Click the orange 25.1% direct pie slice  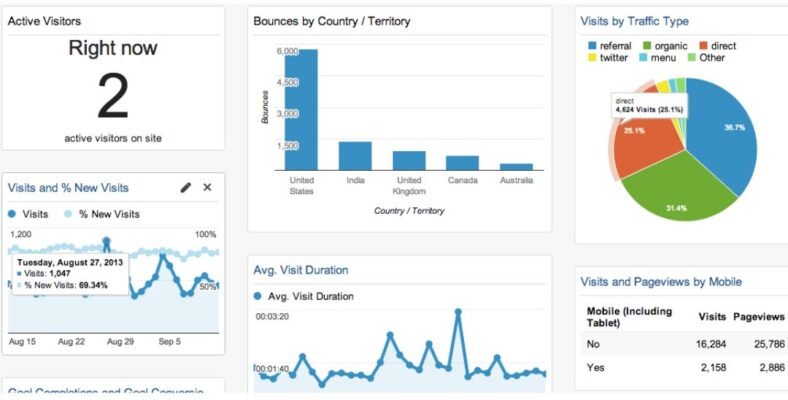coord(648,146)
